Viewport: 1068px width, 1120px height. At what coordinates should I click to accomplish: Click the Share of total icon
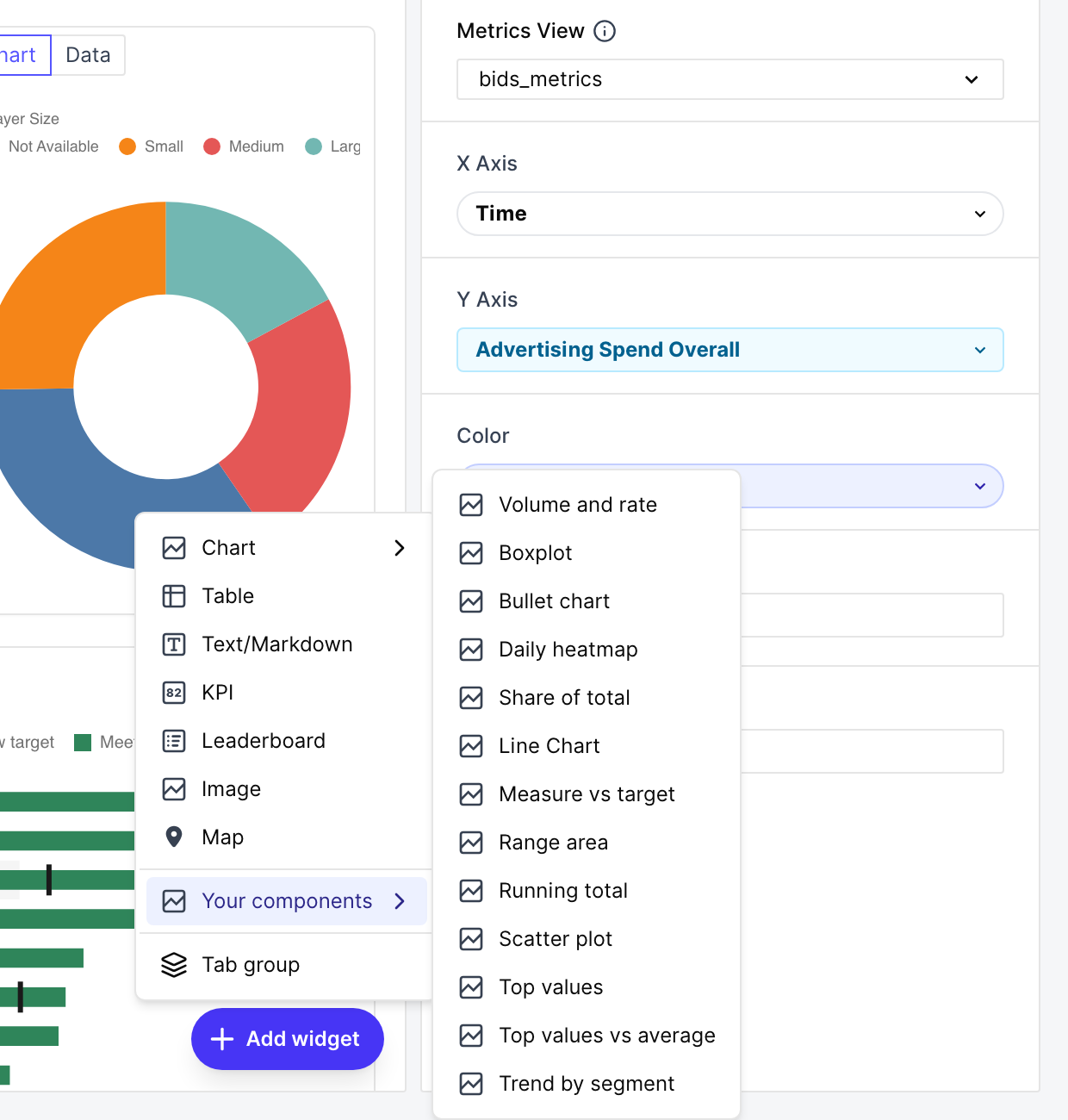(x=471, y=698)
